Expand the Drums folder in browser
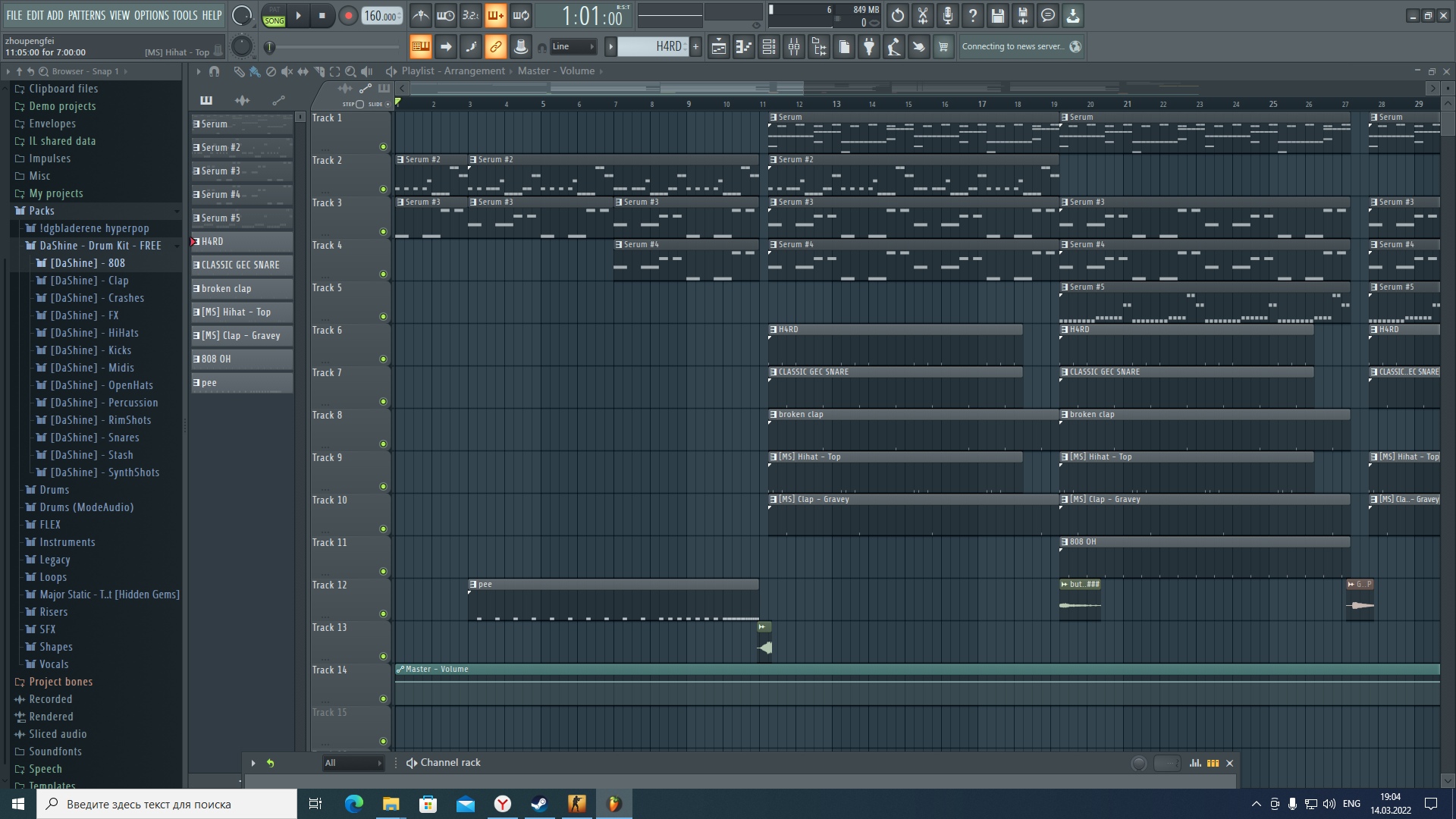1456x819 pixels. point(53,489)
